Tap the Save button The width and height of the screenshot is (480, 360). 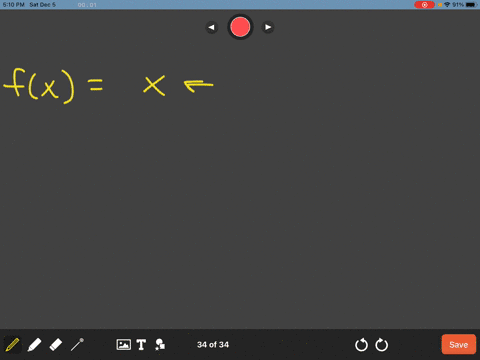459,344
